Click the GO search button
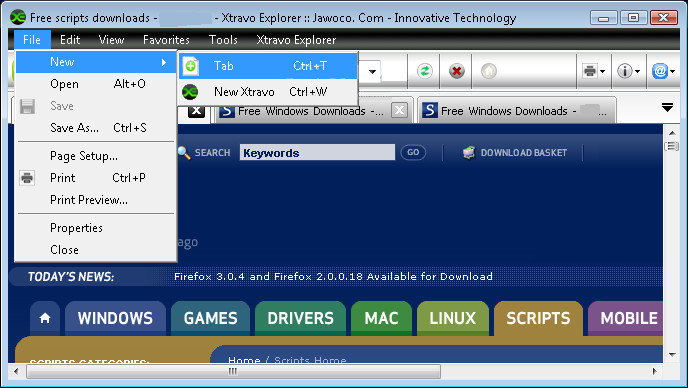The height and width of the screenshot is (388, 688). tap(413, 152)
